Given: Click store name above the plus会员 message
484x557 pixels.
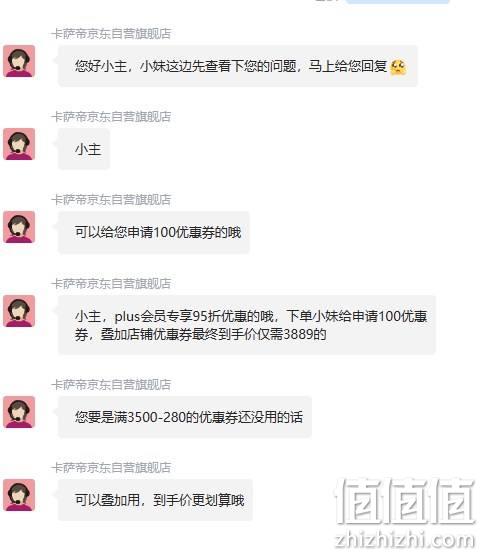Looking at the screenshot, I should (x=111, y=283).
